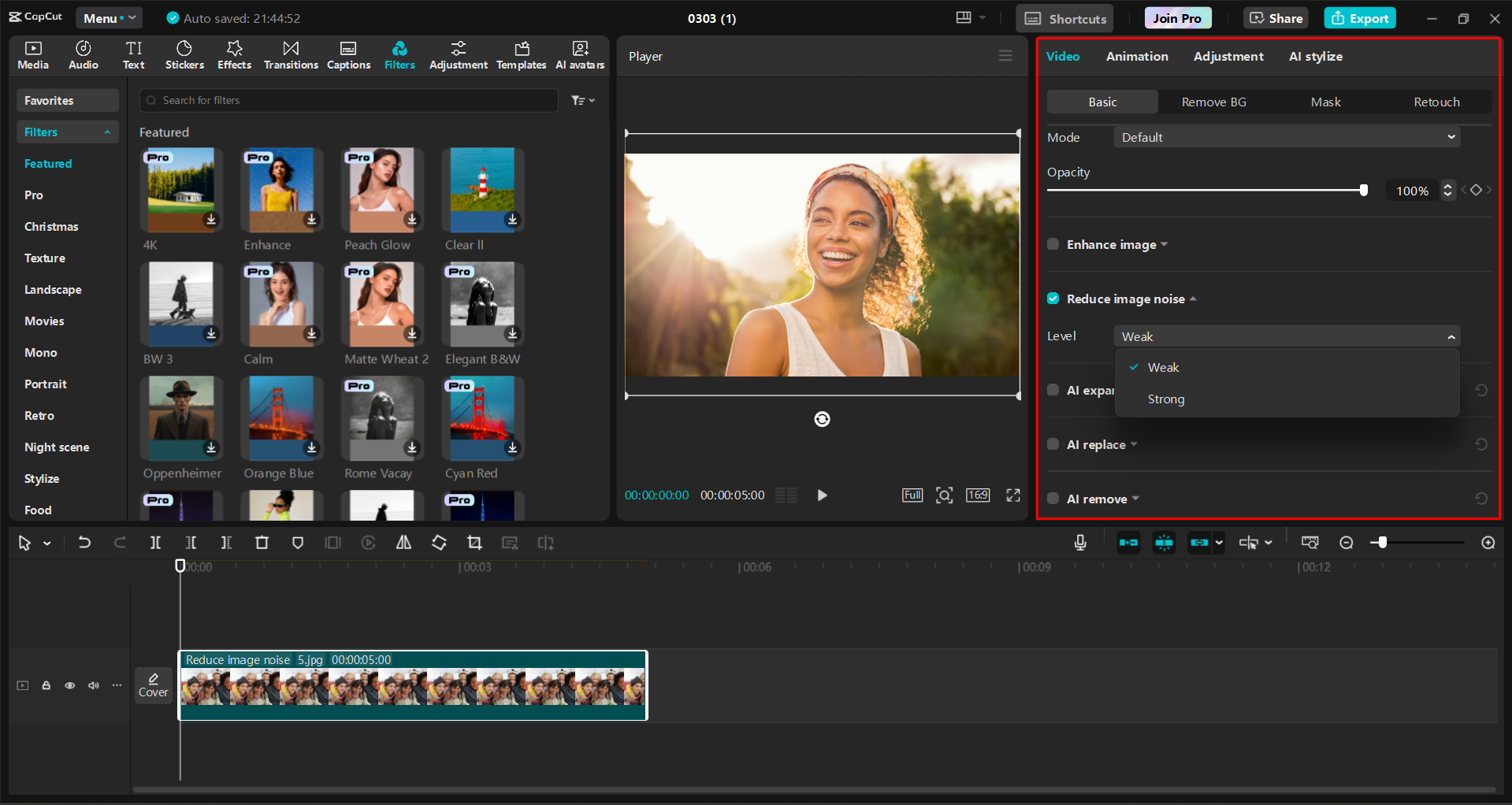
Task: Click the timeline zoom out icon
Action: [1347, 543]
